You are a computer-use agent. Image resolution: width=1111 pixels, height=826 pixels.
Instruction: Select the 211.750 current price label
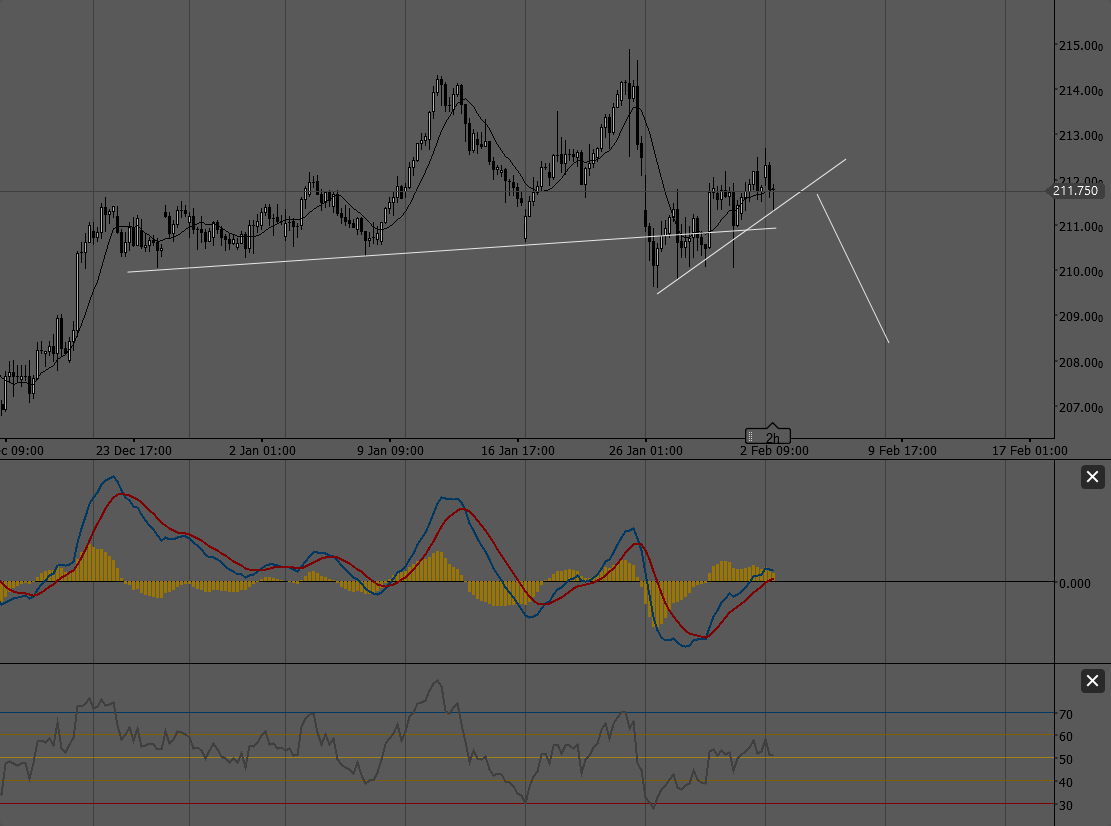(1074, 191)
